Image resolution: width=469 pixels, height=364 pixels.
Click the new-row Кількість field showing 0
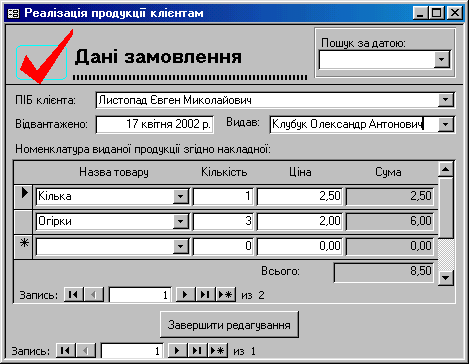point(223,246)
